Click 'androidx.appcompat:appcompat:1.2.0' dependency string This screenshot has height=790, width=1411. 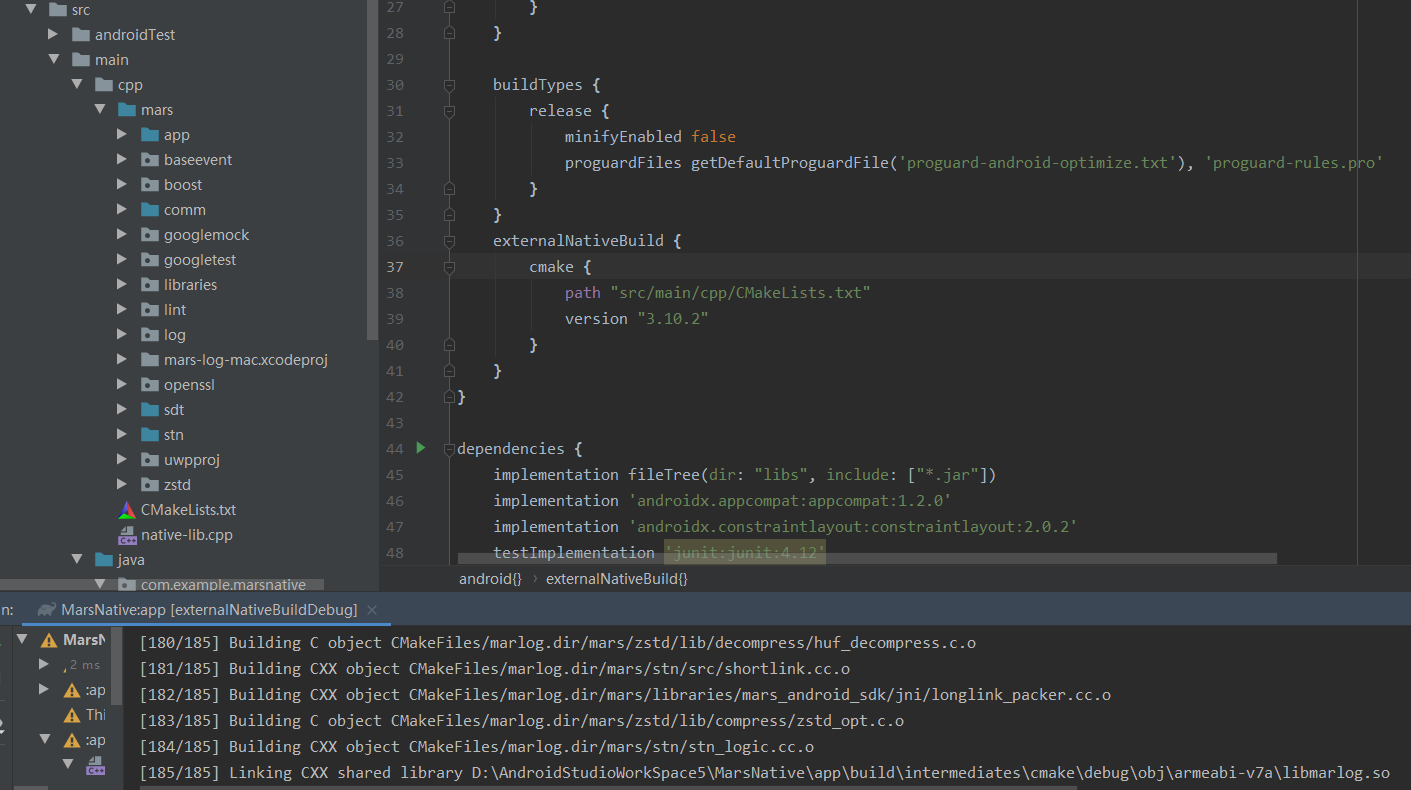(x=789, y=500)
